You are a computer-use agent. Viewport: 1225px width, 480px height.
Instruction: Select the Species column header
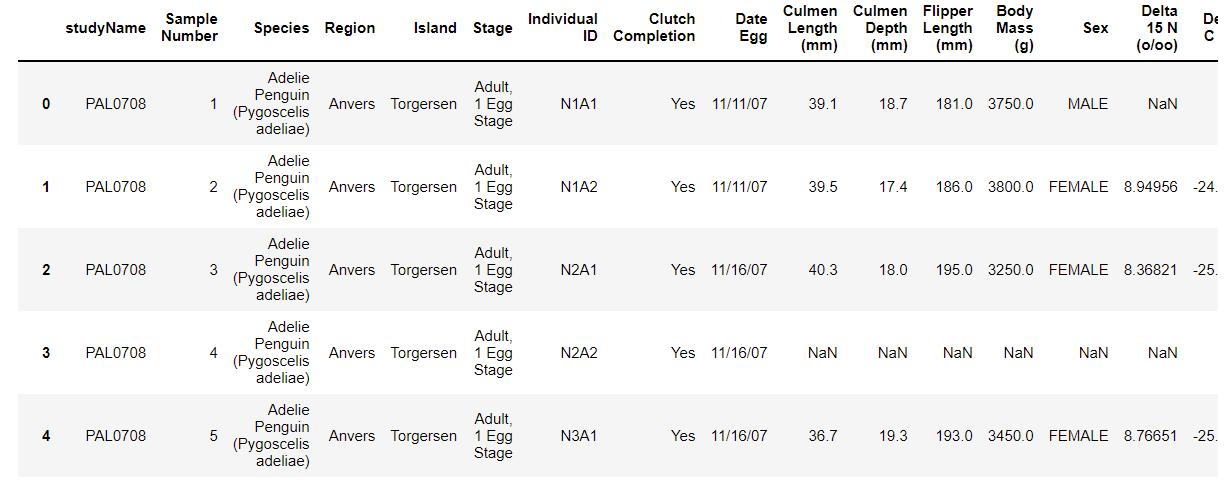tap(281, 28)
